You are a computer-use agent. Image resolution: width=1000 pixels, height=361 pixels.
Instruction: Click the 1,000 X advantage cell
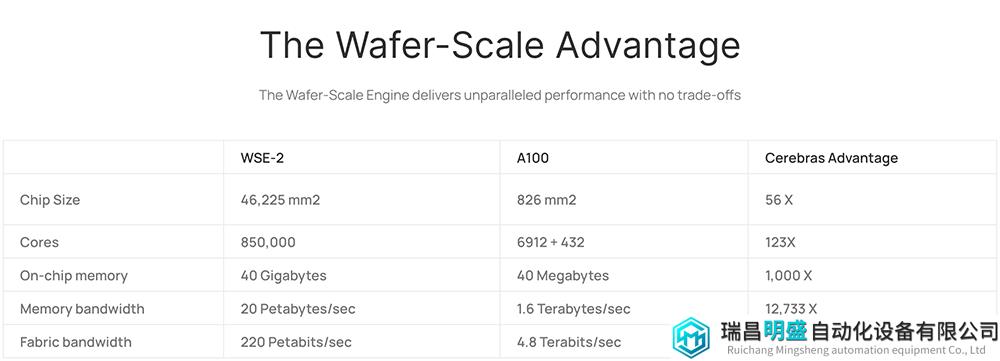pyautogui.click(x=788, y=276)
